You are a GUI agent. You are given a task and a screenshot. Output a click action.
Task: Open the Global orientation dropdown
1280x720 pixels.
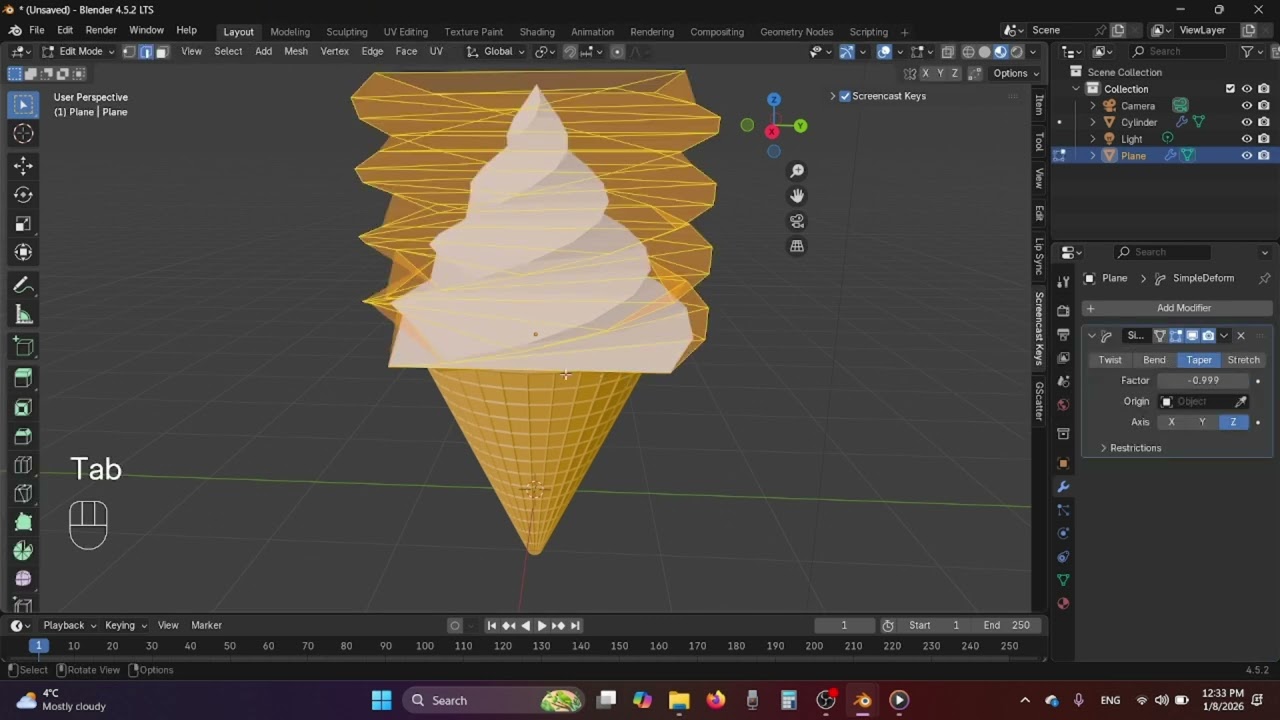click(497, 52)
